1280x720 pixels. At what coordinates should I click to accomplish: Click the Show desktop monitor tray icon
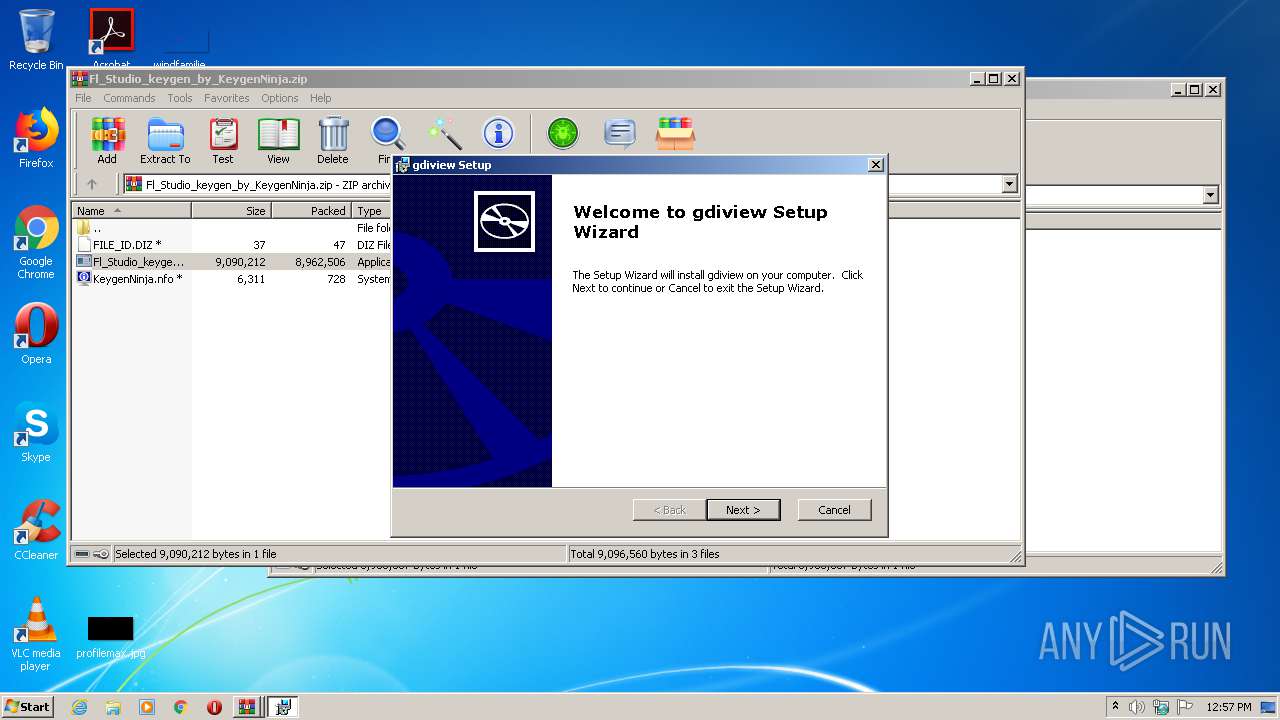pyautogui.click(x=1268, y=707)
